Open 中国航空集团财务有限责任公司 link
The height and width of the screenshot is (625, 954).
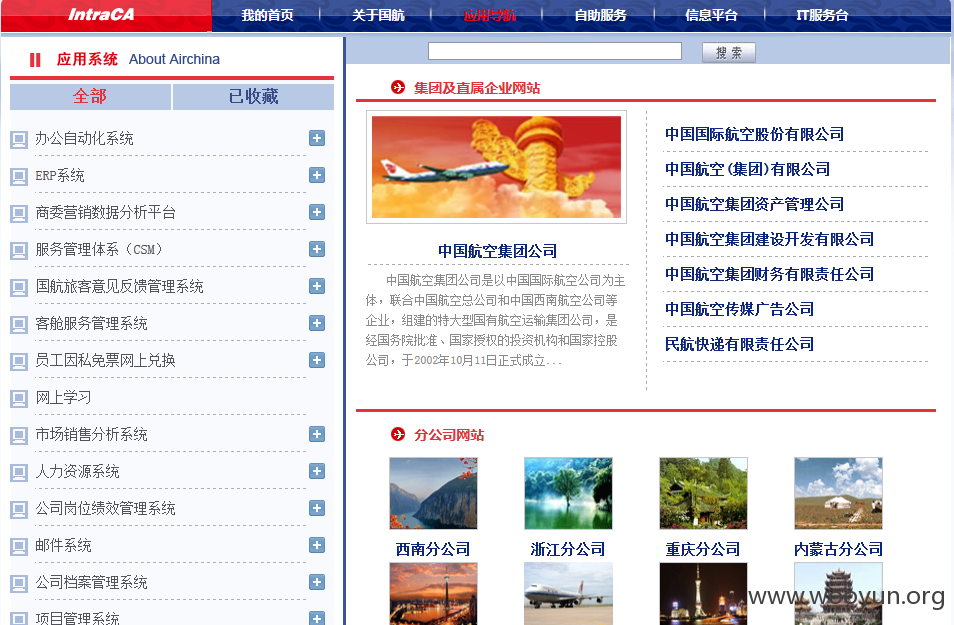tap(769, 274)
